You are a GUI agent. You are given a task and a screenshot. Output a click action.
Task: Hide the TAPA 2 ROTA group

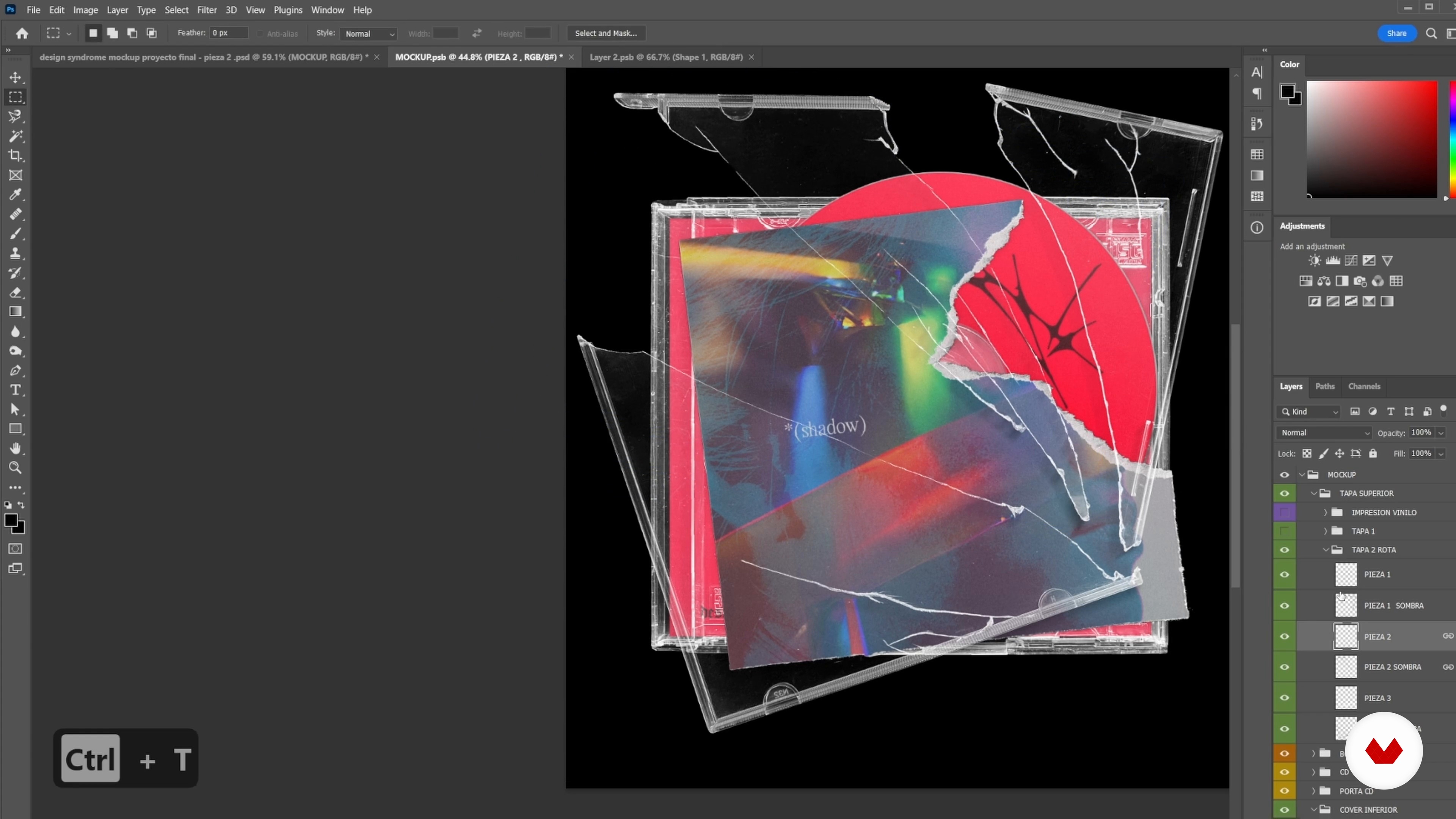click(1284, 550)
